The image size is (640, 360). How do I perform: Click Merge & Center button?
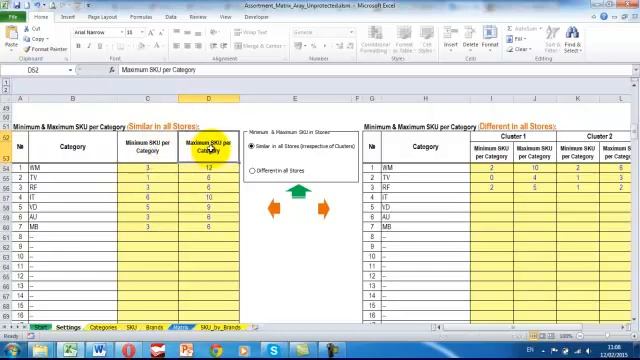coord(260,46)
